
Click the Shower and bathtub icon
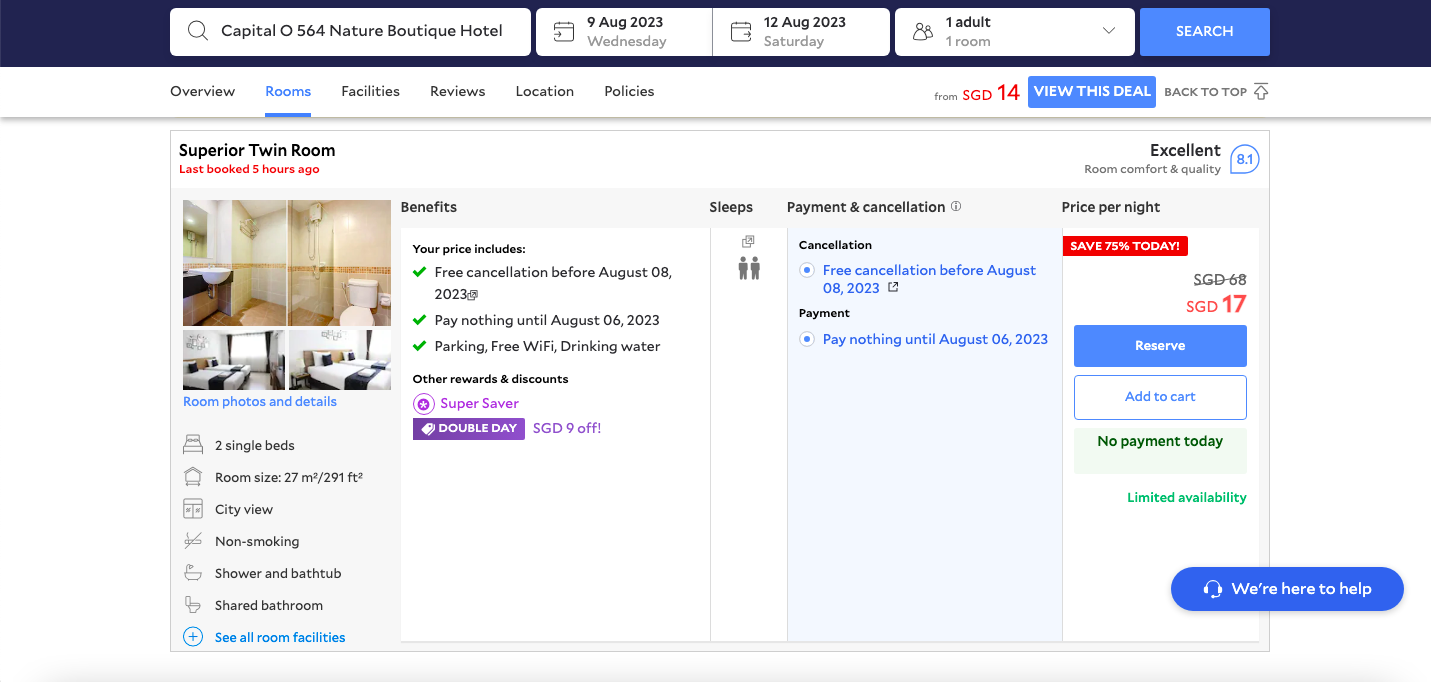pyautogui.click(x=193, y=573)
